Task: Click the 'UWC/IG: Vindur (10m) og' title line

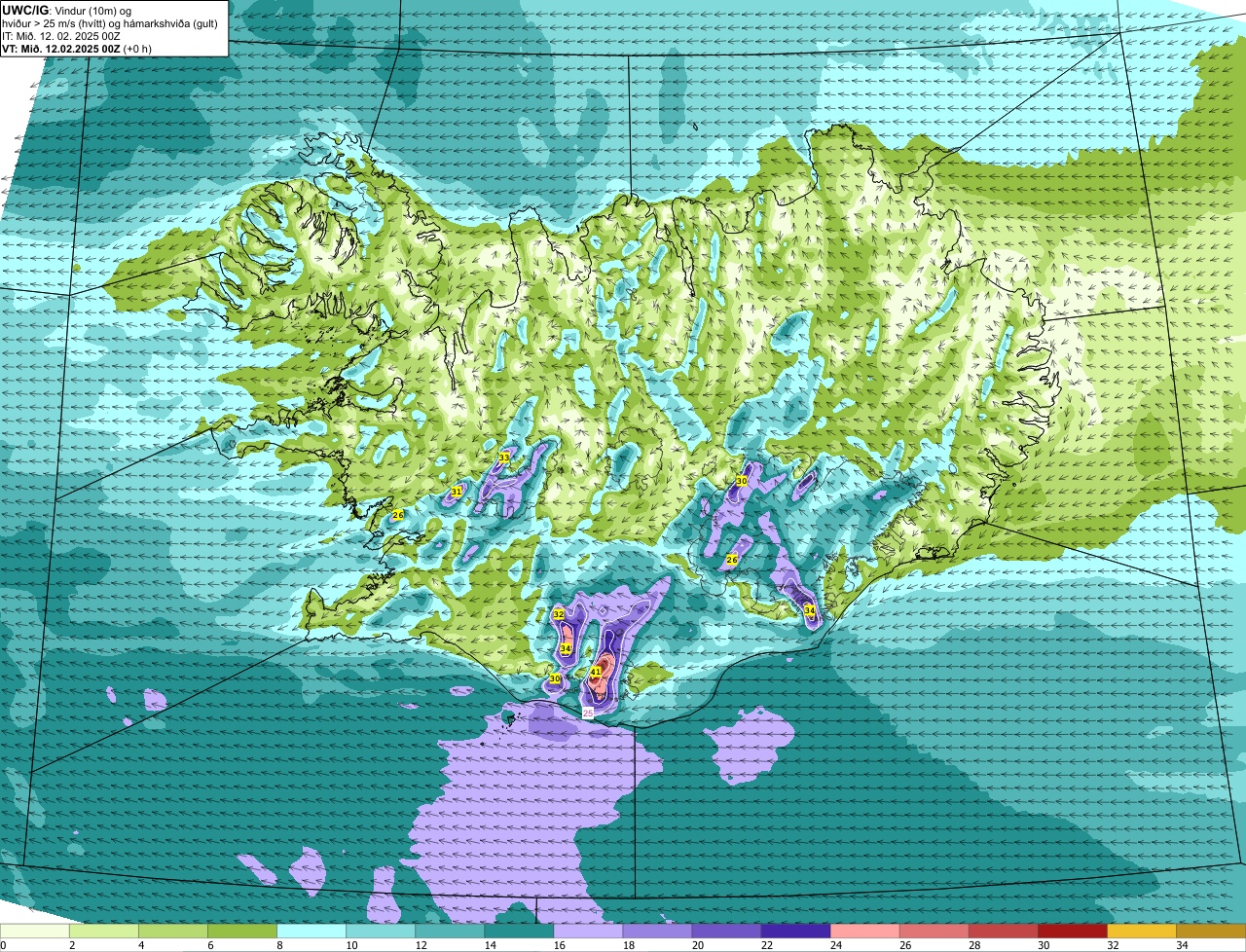Action: tap(67, 11)
